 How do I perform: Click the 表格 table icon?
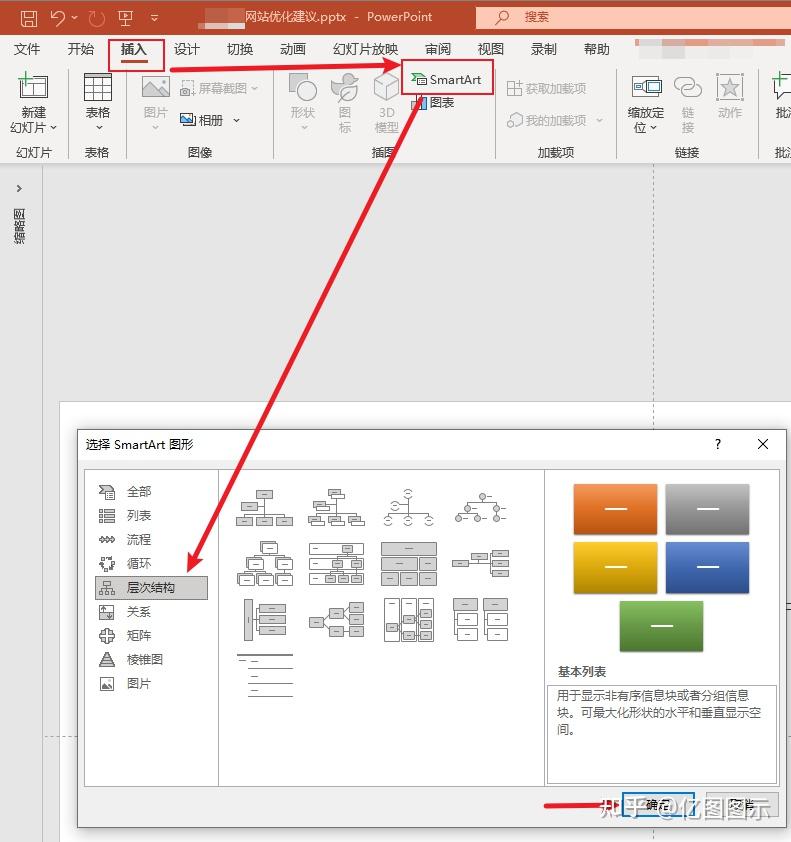98,87
